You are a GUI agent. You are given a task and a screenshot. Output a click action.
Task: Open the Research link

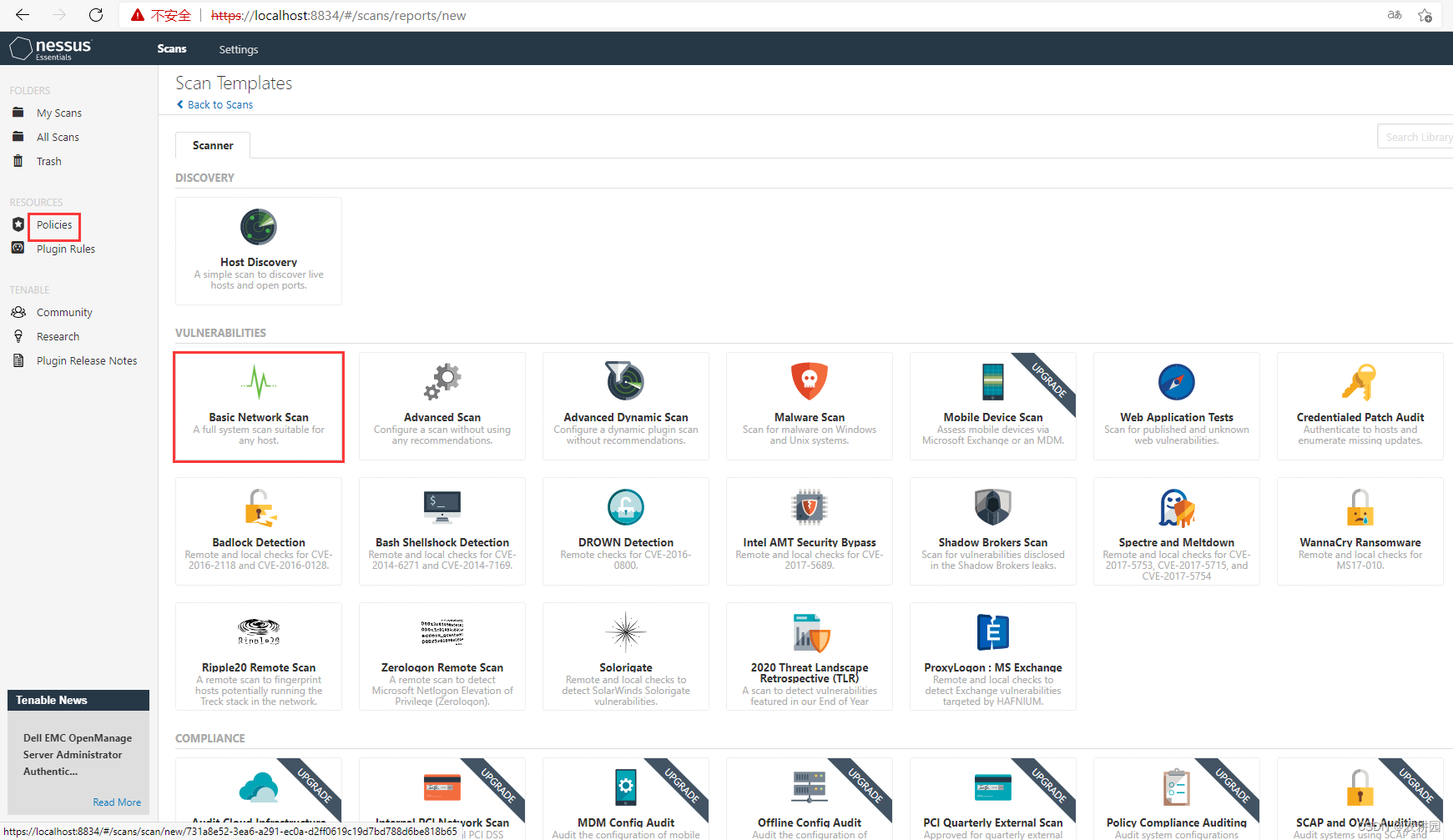coord(58,336)
